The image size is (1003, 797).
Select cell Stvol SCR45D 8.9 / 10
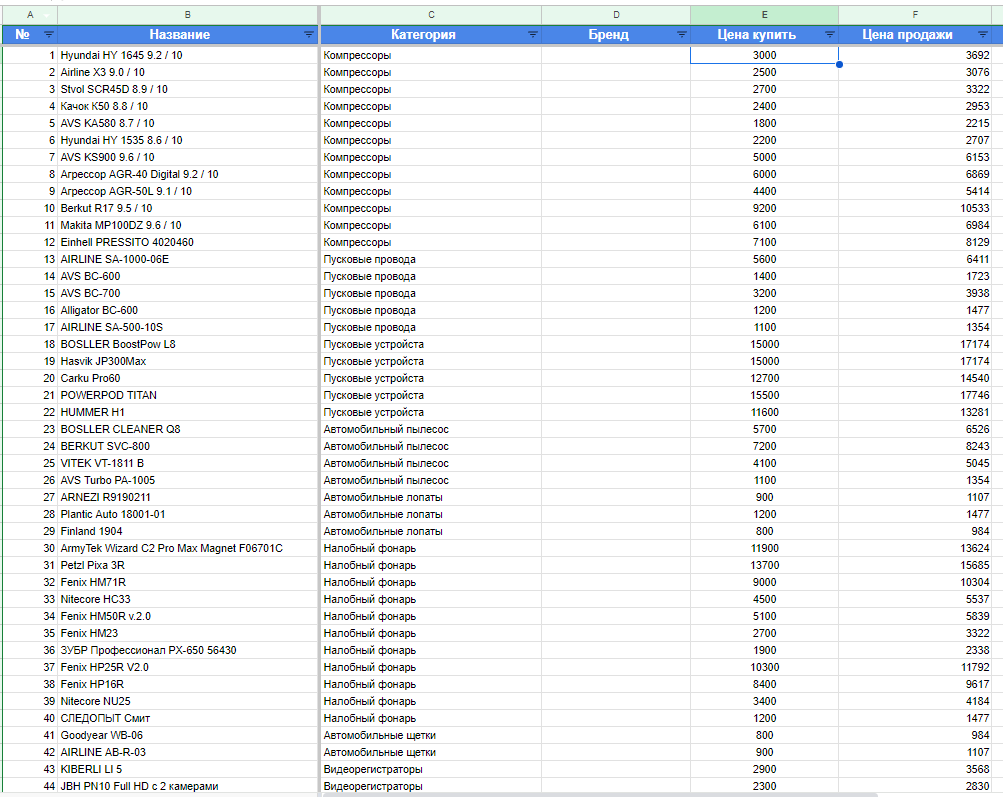pyautogui.click(x=187, y=89)
